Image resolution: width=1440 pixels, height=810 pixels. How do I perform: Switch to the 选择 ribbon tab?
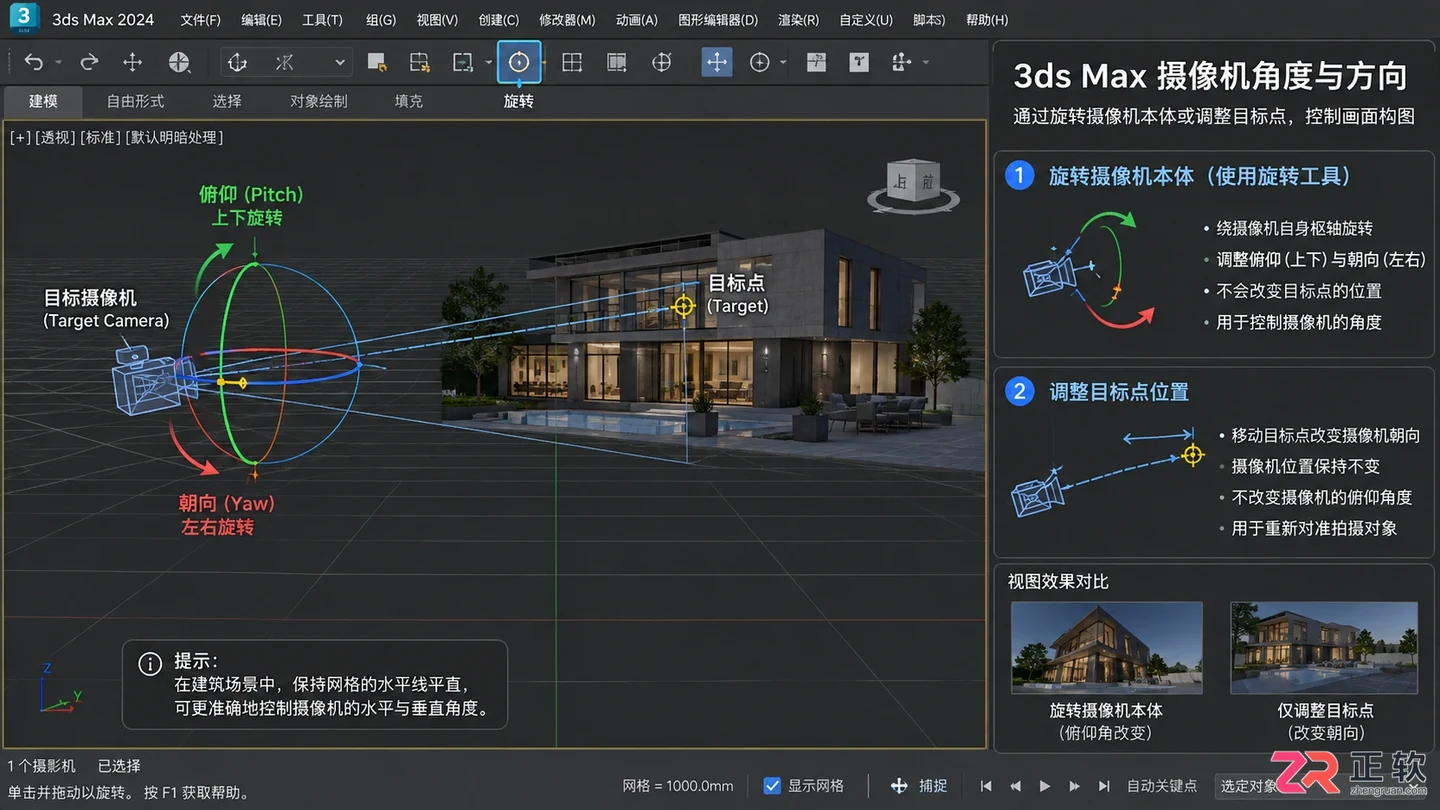[227, 101]
